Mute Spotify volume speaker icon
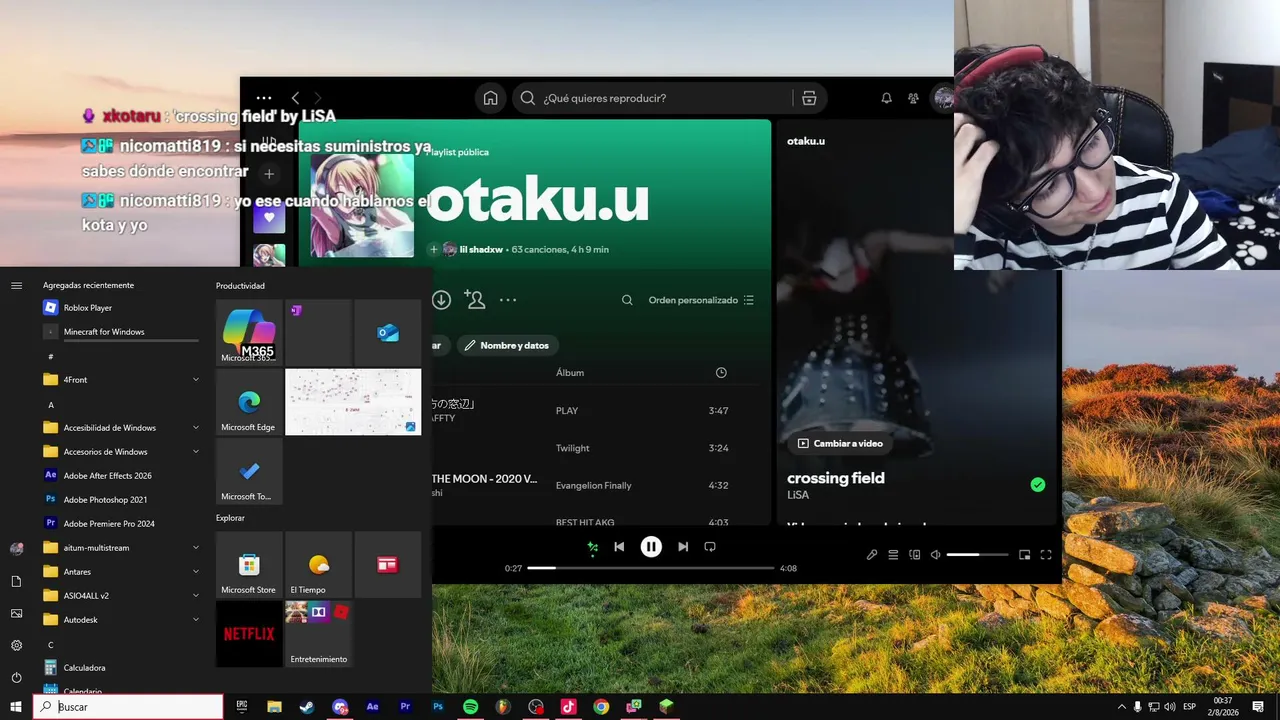This screenshot has width=1280, height=720. 936,555
